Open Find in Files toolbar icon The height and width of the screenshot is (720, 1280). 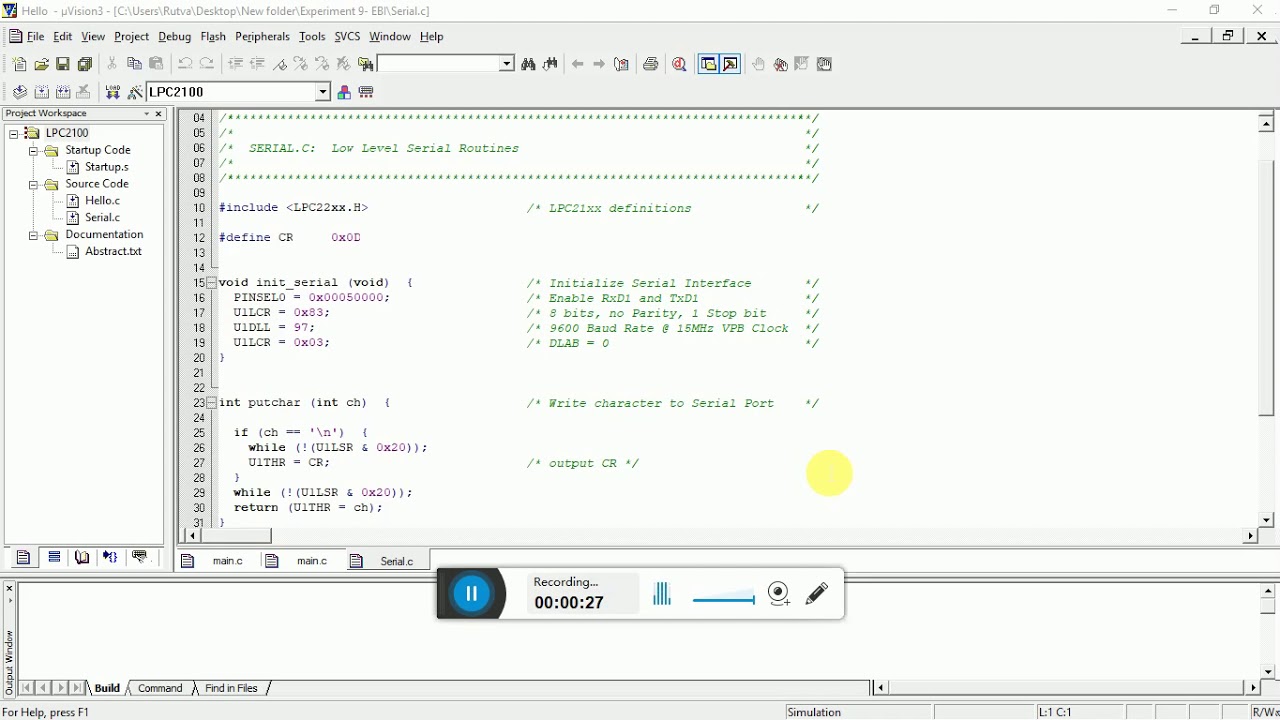(x=366, y=64)
